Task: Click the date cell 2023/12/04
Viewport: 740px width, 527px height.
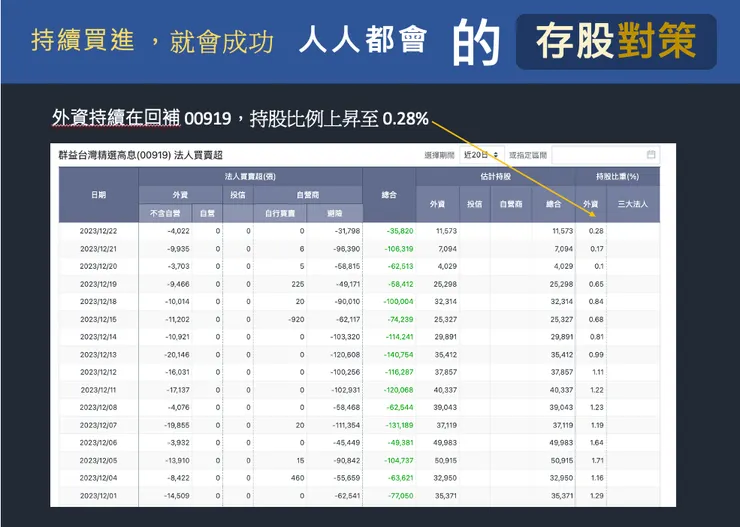Action: point(98,478)
